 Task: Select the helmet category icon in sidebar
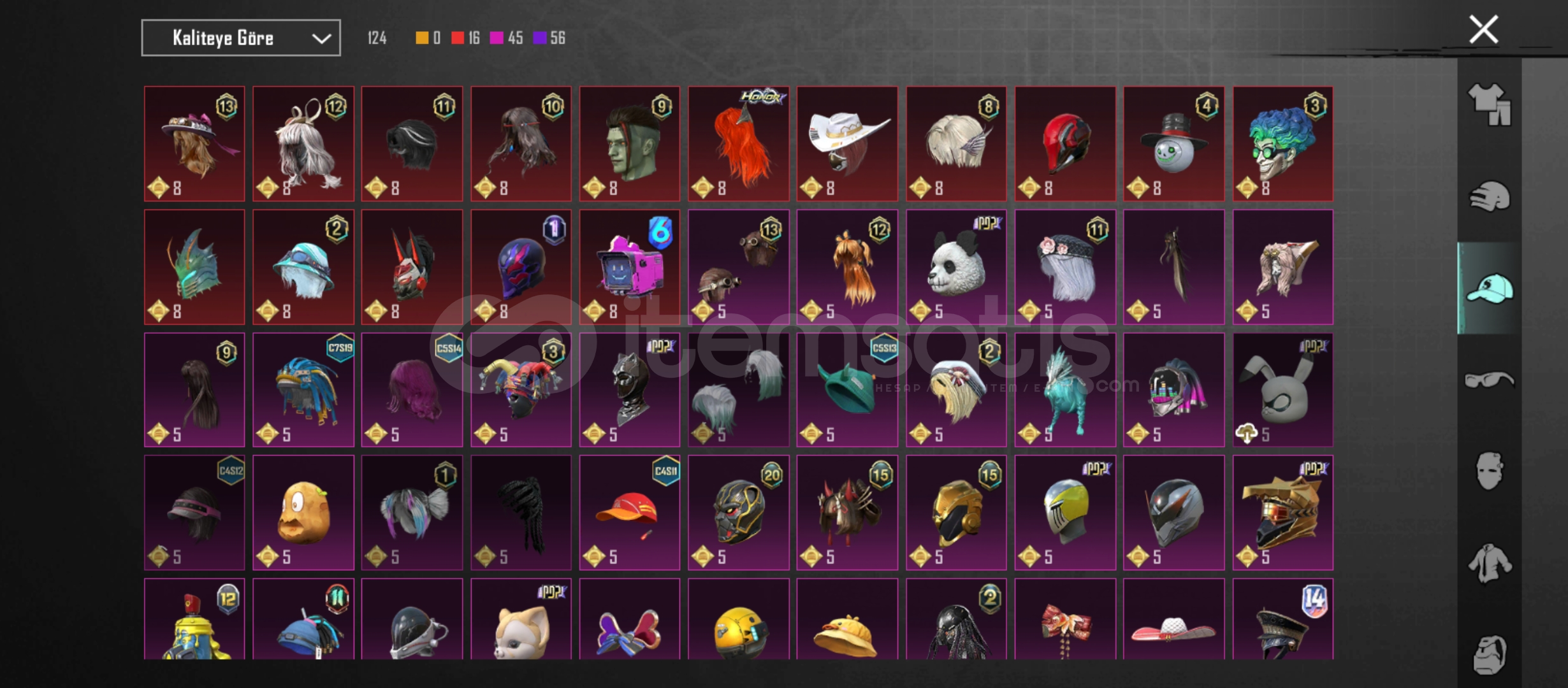1490,196
